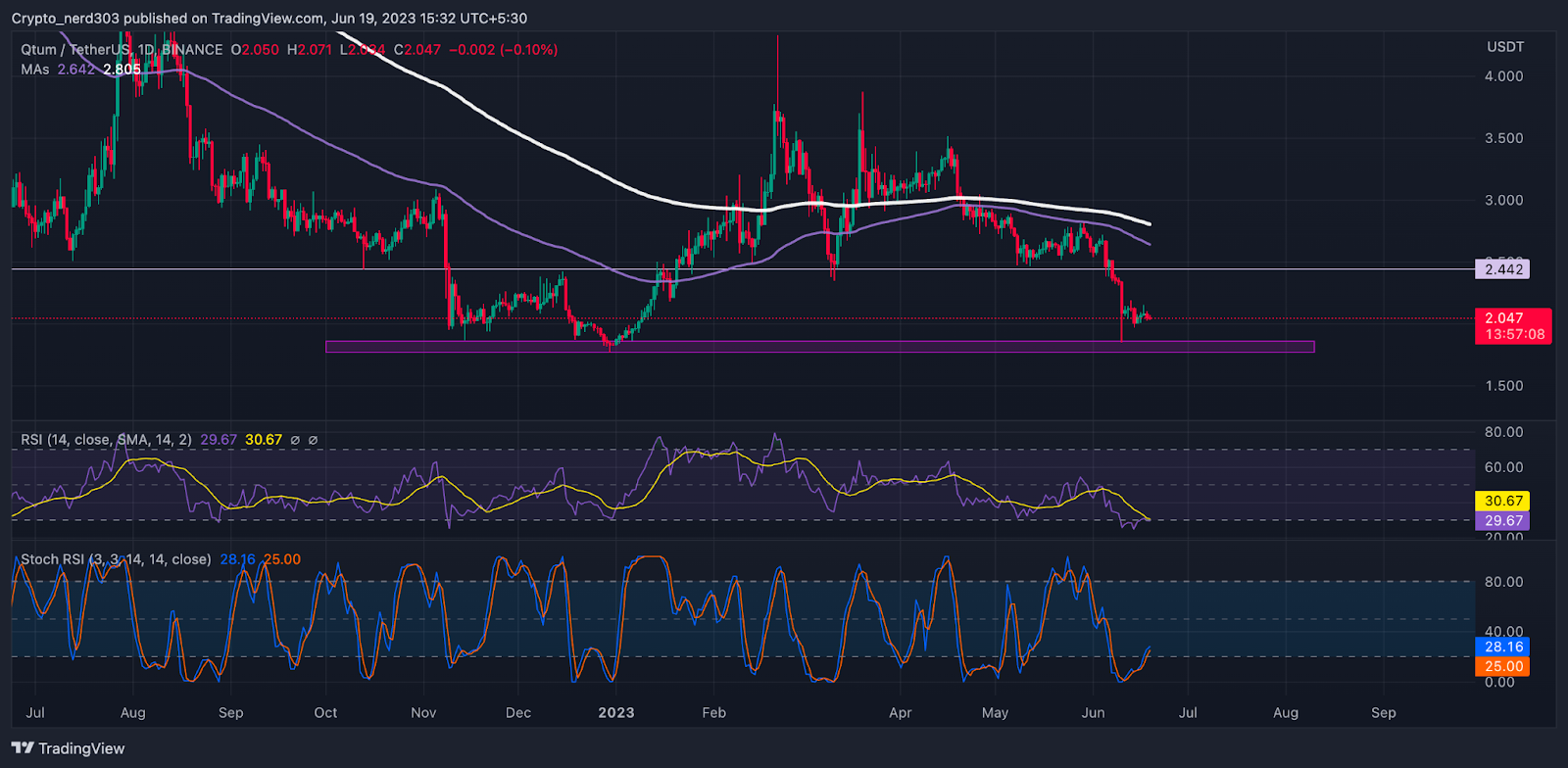Click the MAs indicator legend label

(35, 70)
